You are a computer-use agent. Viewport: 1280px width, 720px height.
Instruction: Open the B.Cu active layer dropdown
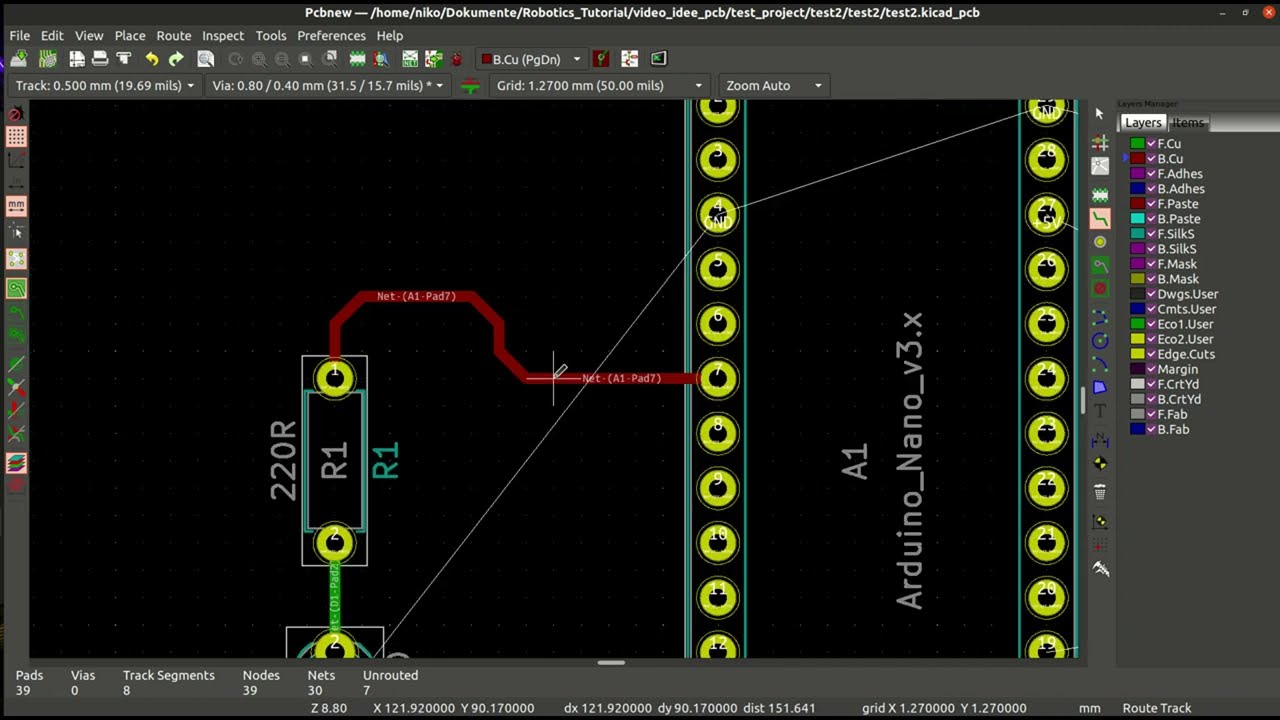click(x=530, y=59)
